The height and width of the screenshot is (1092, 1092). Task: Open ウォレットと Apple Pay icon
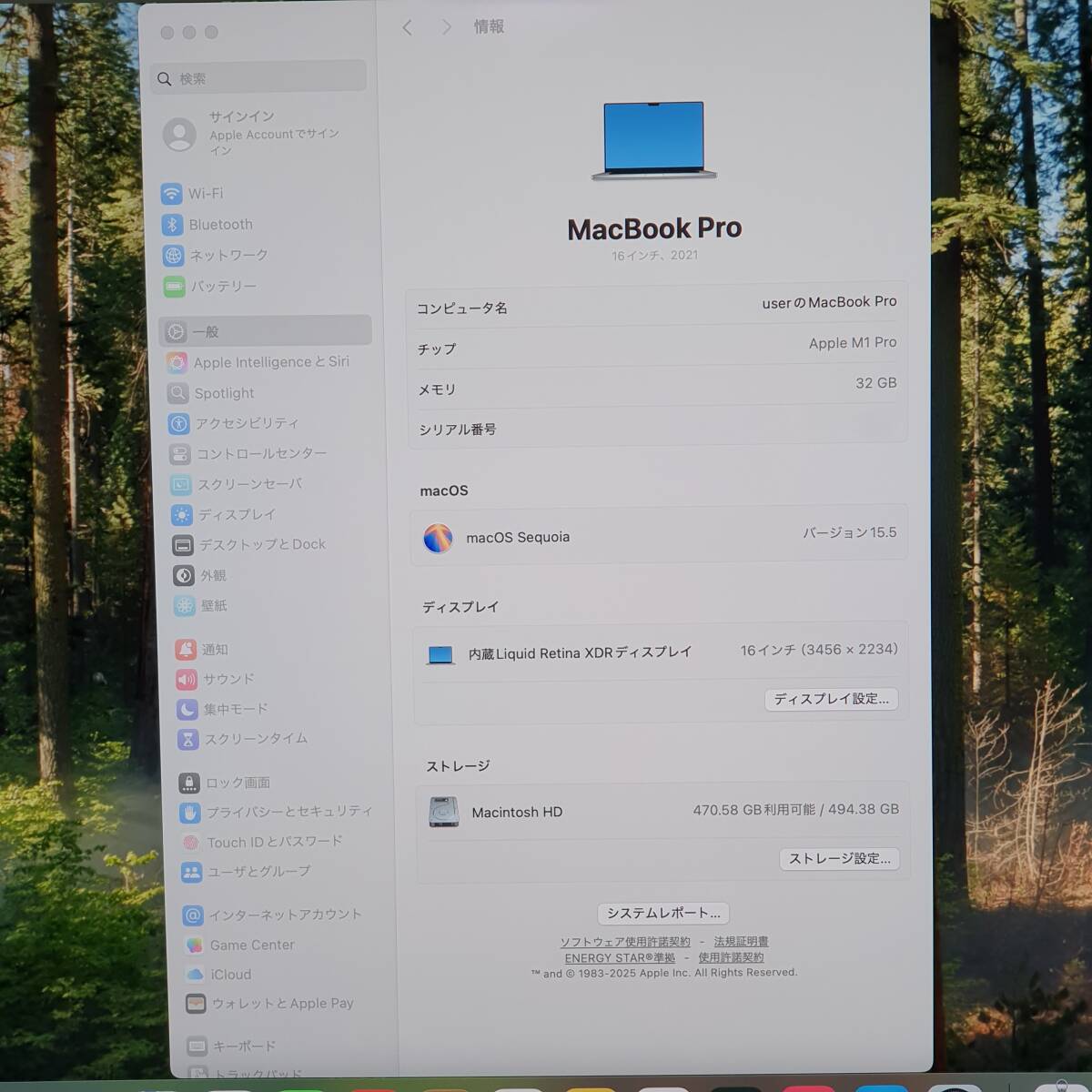196,1004
